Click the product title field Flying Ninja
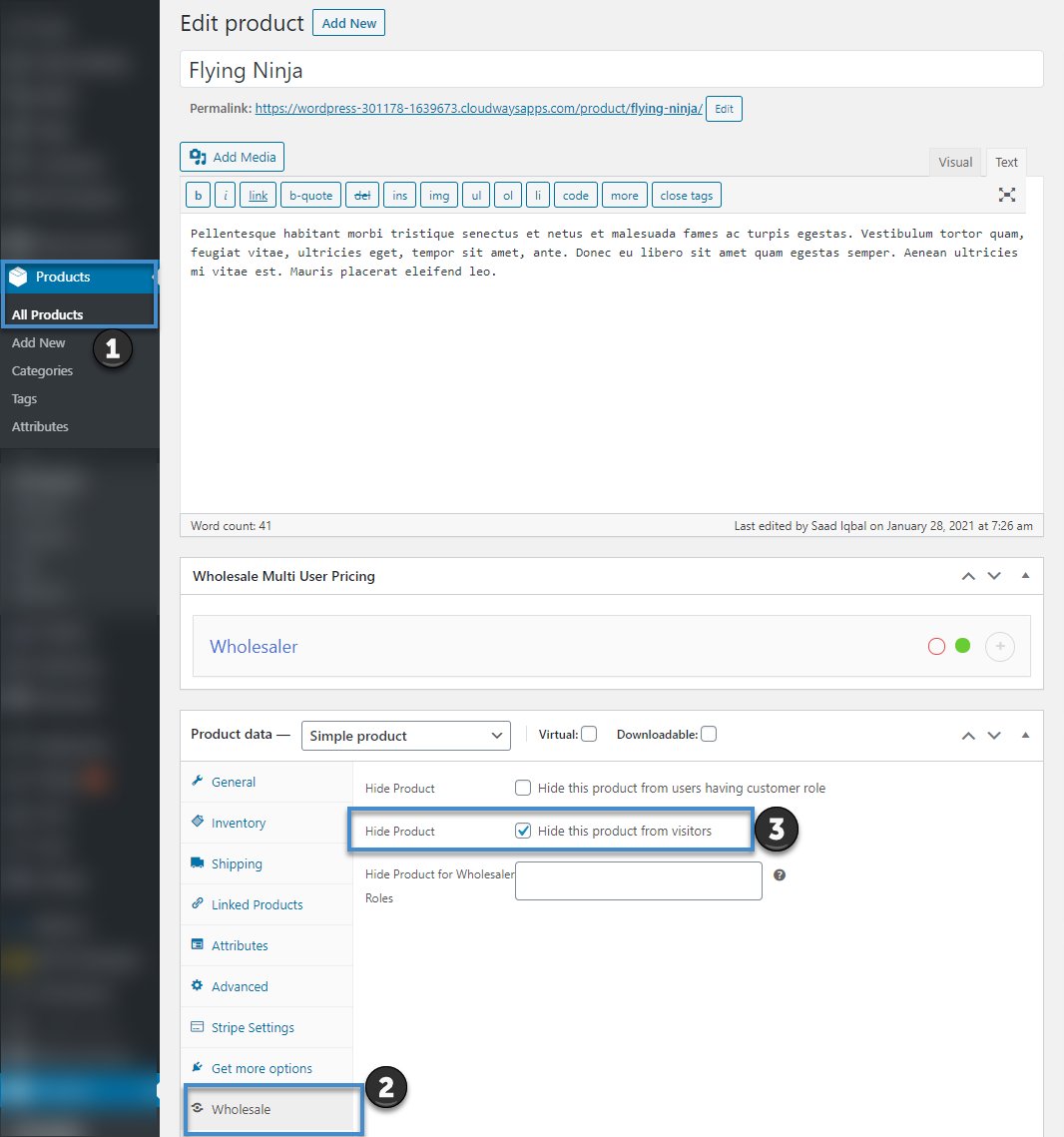Image resolution: width=1064 pixels, height=1137 pixels. (x=612, y=70)
